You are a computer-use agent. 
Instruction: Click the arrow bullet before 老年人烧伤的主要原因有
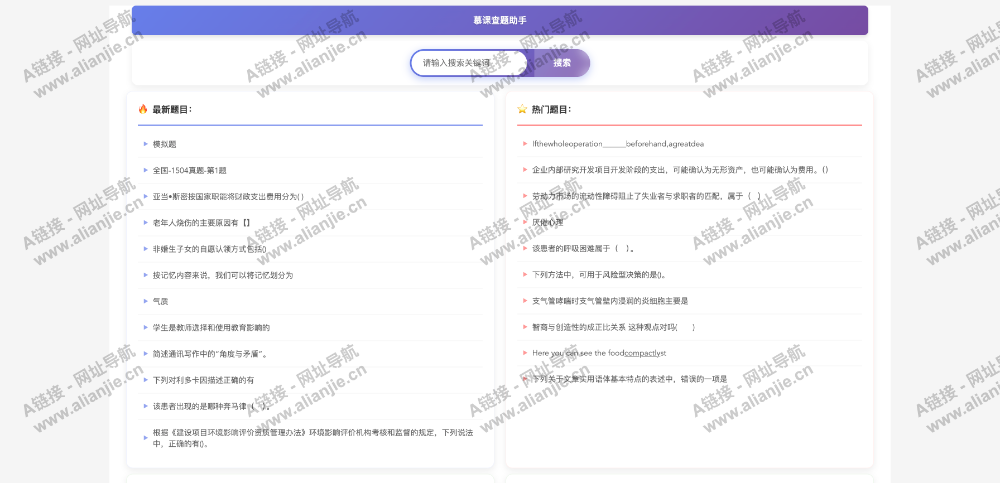tap(145, 222)
